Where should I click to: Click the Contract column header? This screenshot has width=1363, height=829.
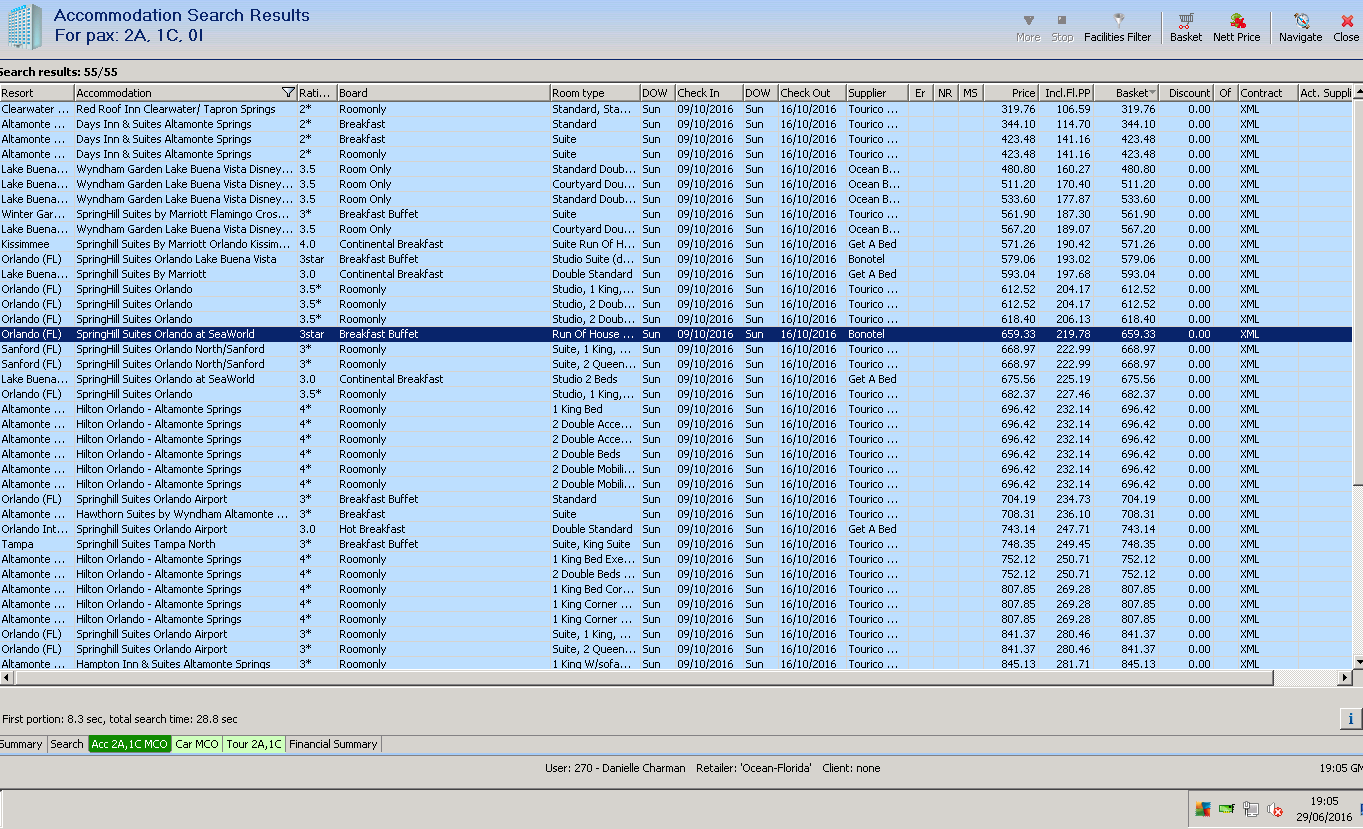point(1267,93)
